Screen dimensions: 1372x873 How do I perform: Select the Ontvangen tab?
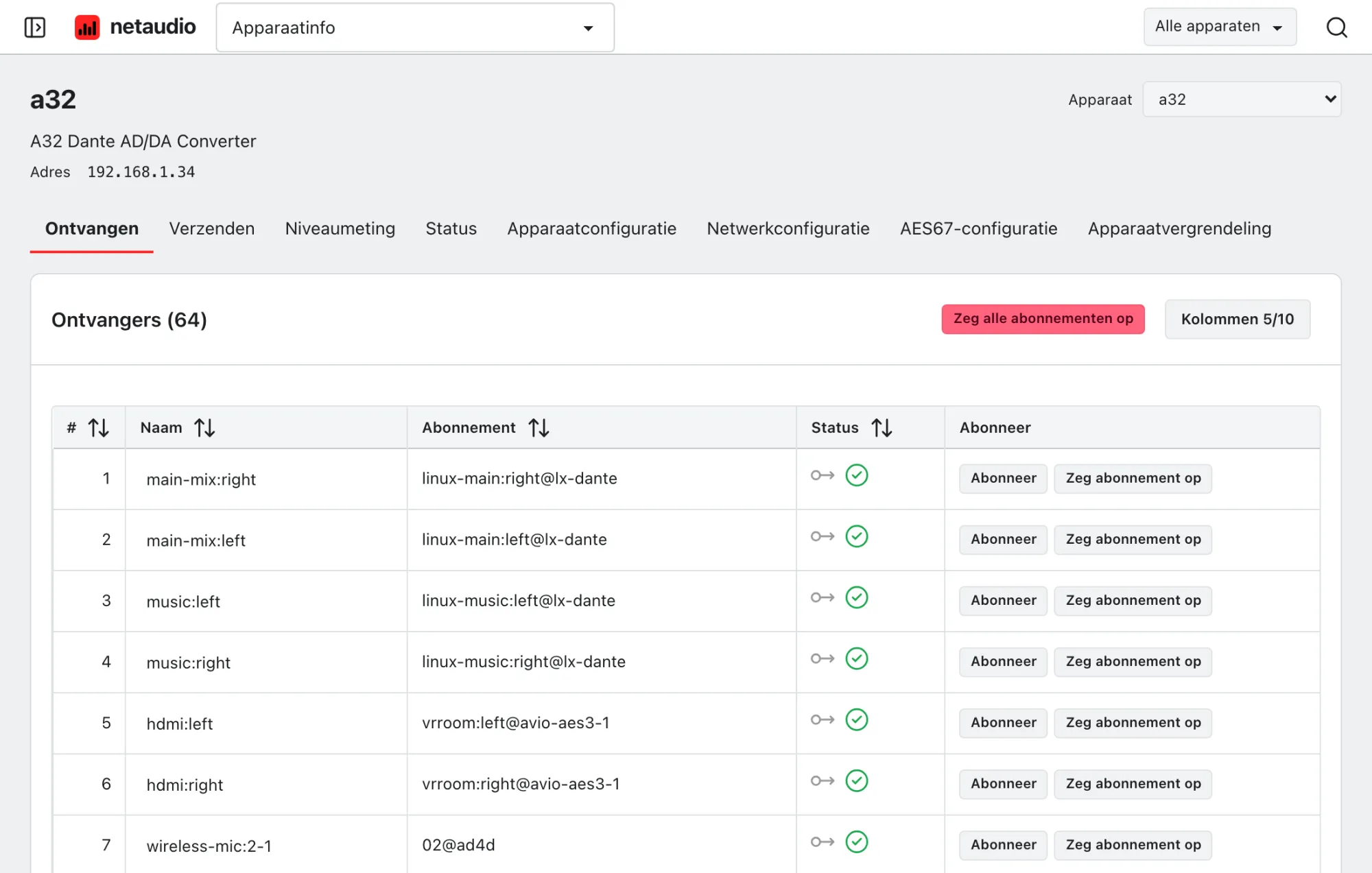[92, 228]
